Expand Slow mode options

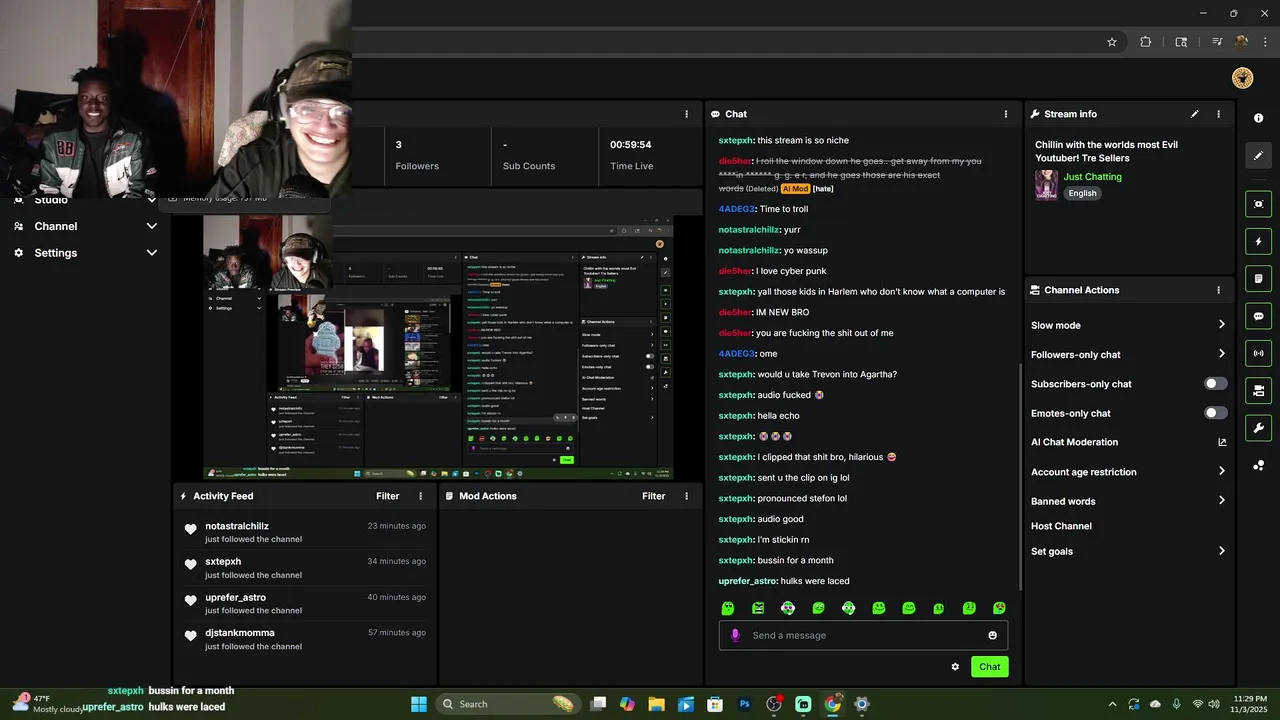coord(1222,325)
